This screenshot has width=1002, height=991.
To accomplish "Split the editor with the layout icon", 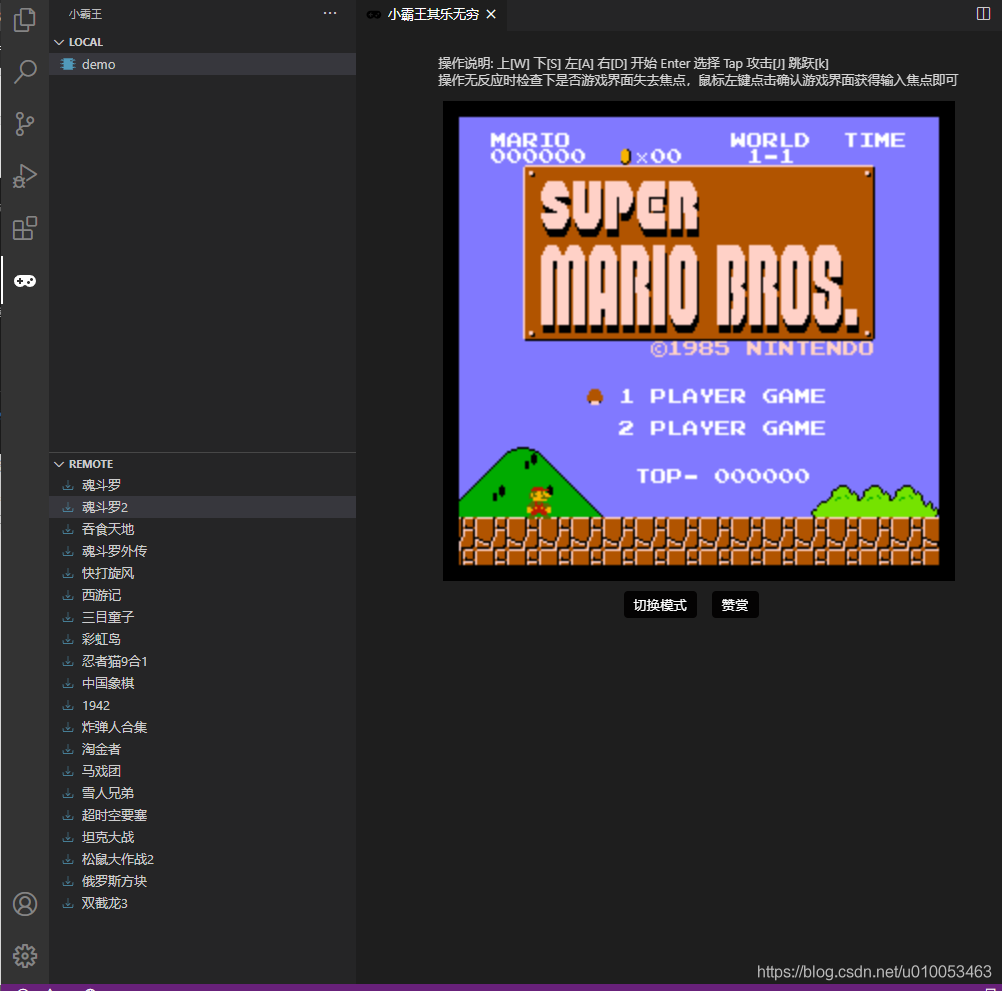I will click(x=983, y=13).
